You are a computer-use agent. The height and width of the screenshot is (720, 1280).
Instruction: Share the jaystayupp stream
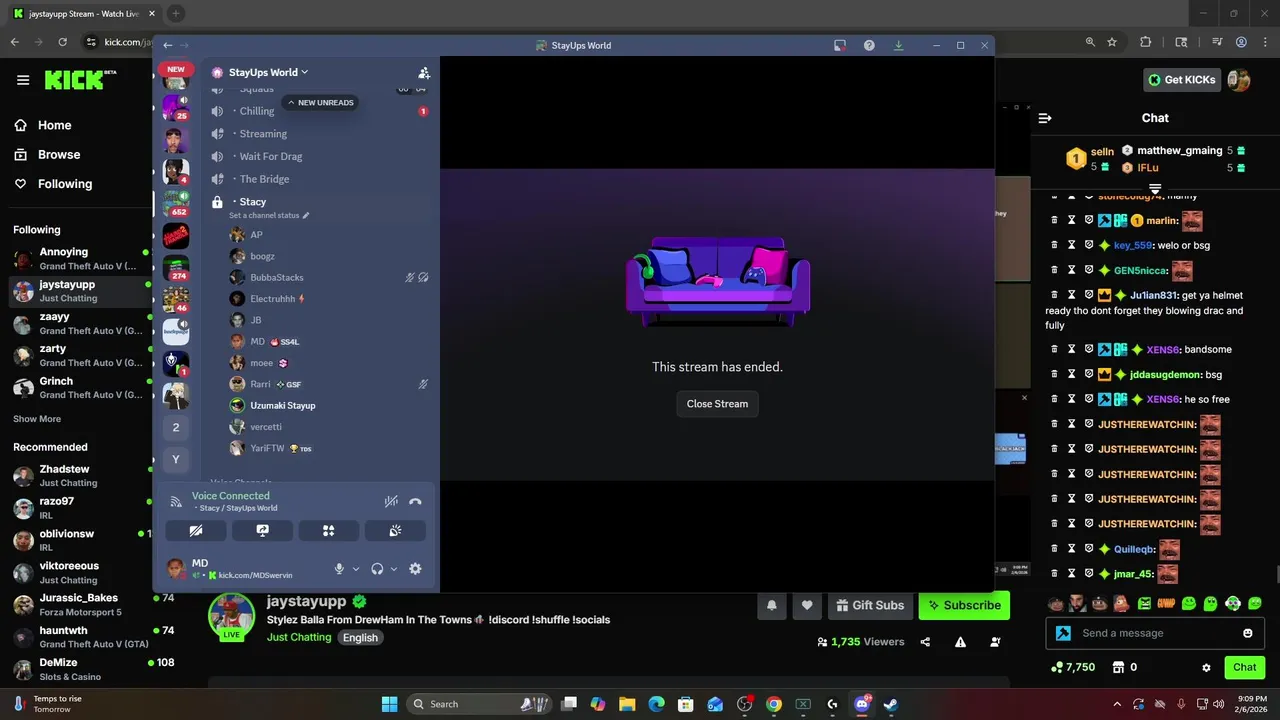tap(925, 642)
